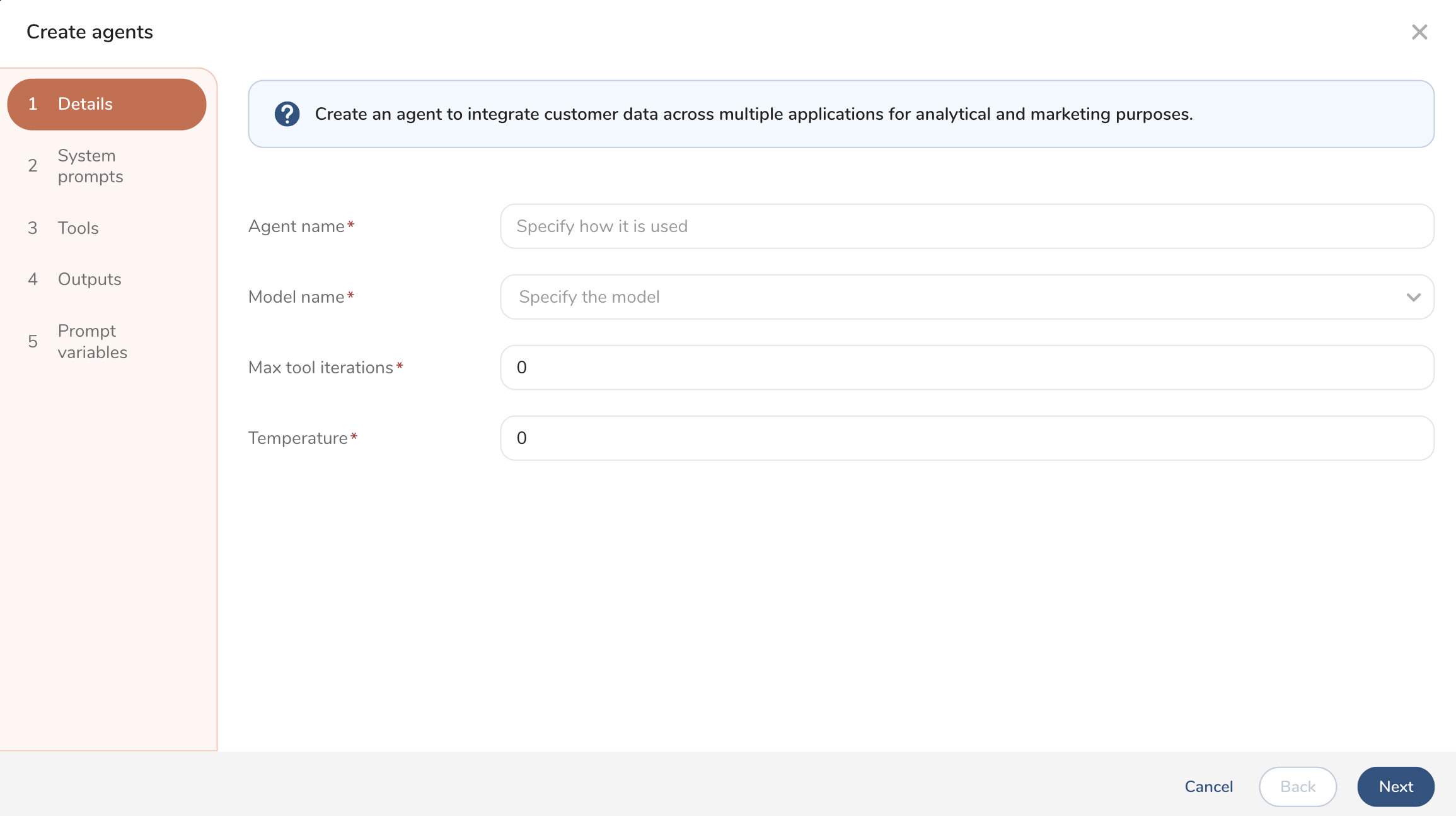The height and width of the screenshot is (816, 1456).
Task: Click step number 5 in sidebar
Action: pos(33,342)
